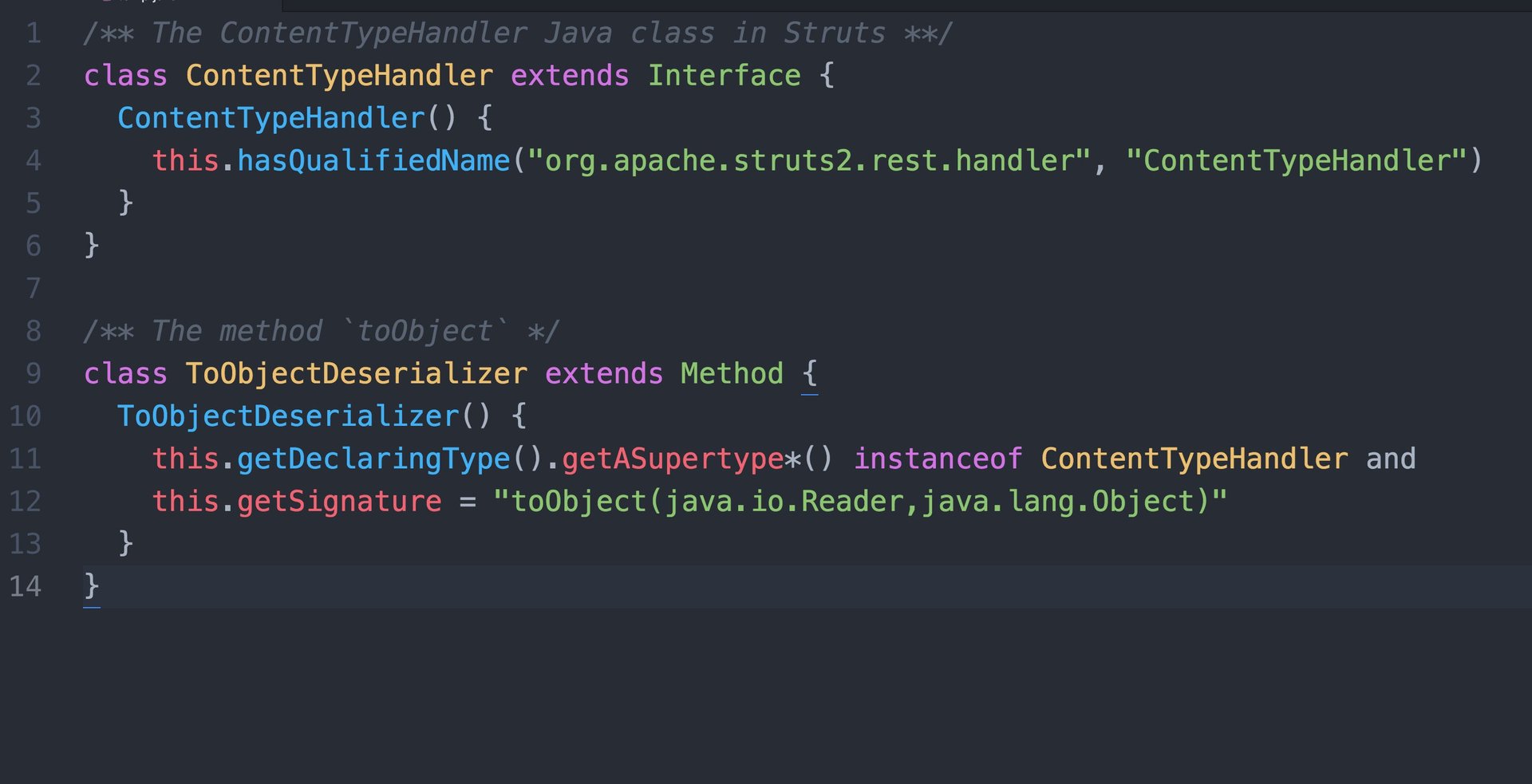Click 'getSignature' on line 12

(x=339, y=501)
